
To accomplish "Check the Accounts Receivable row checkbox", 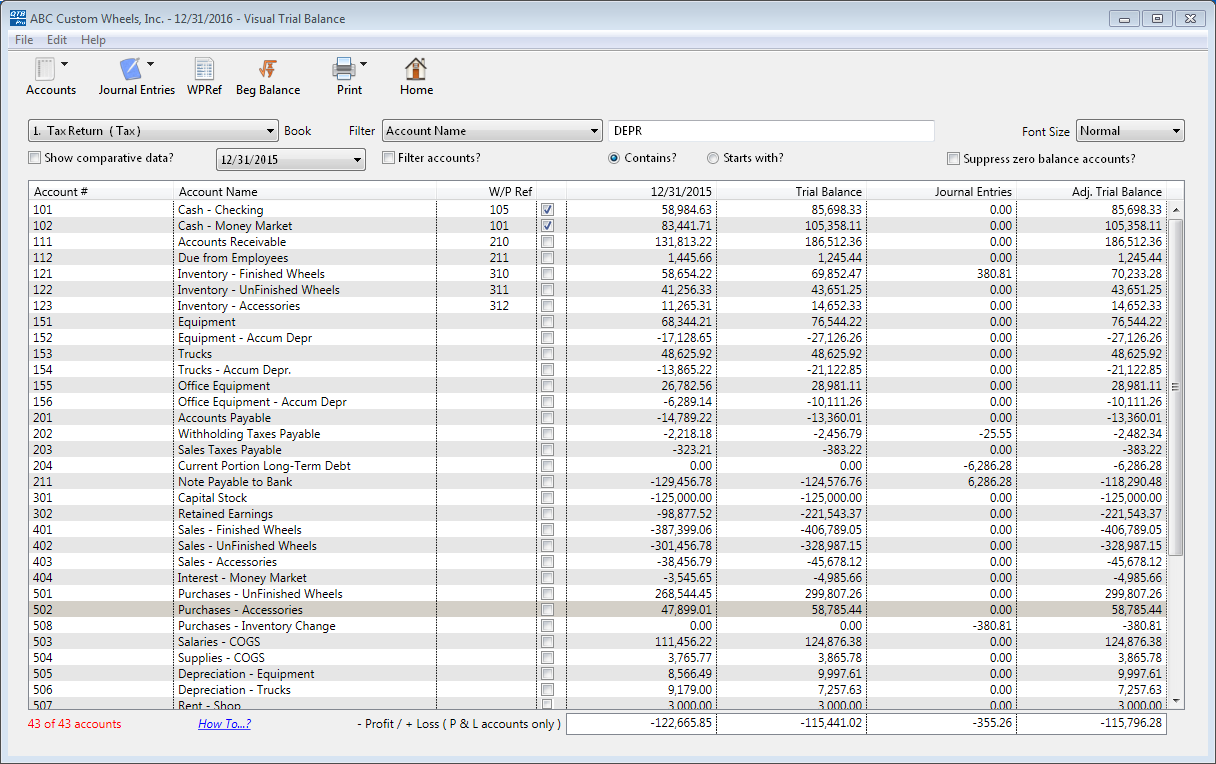I will tap(547, 242).
